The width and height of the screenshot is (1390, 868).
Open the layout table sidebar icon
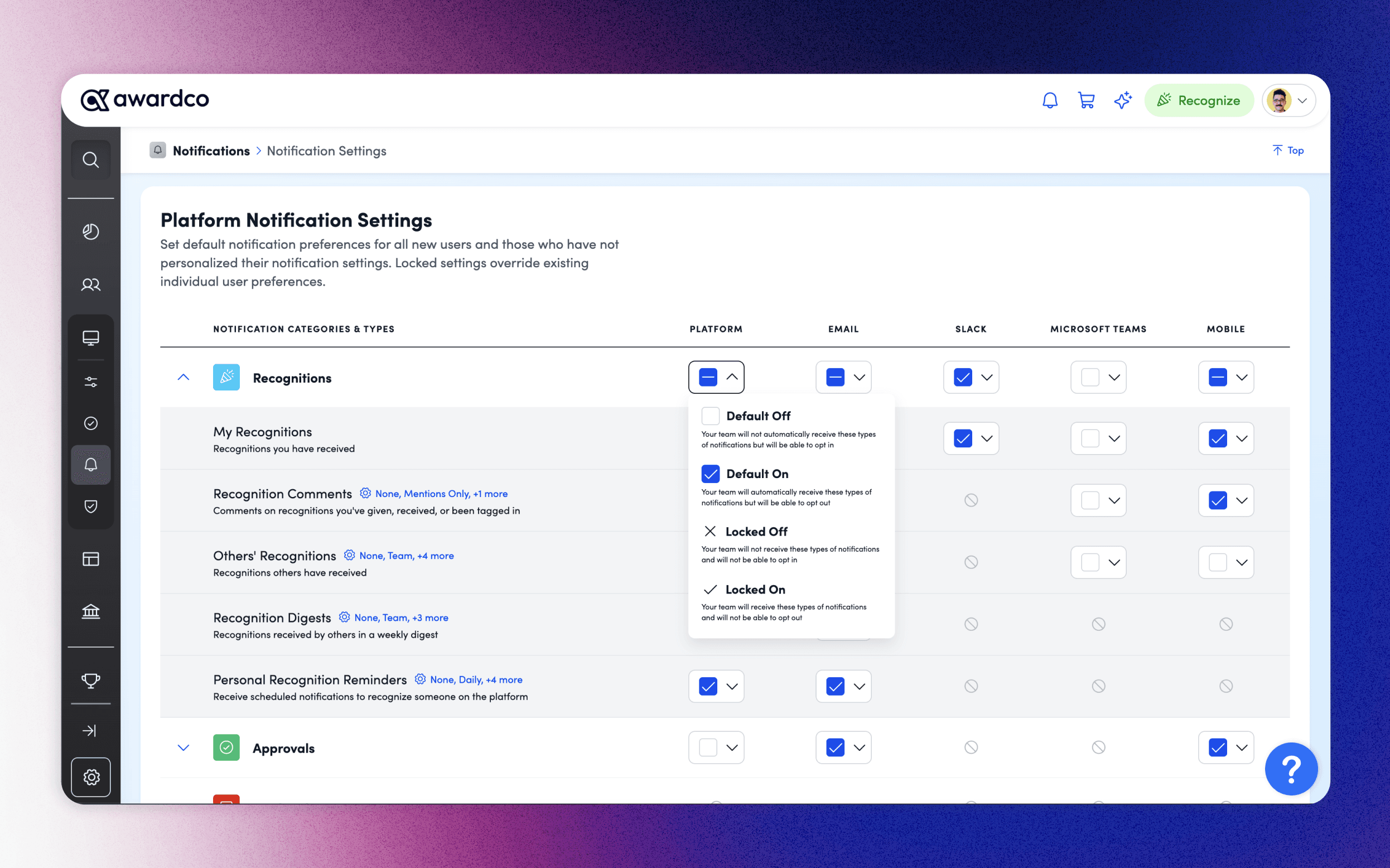pyautogui.click(x=91, y=559)
